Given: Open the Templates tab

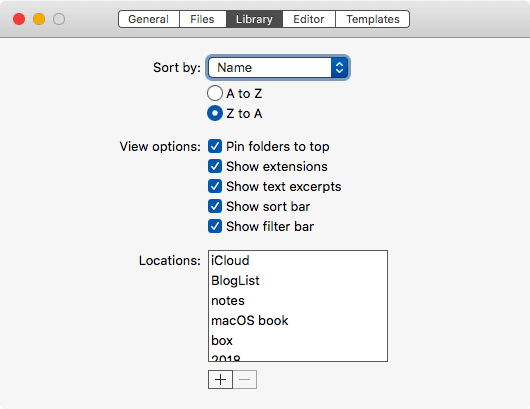Looking at the screenshot, I should 372,19.
